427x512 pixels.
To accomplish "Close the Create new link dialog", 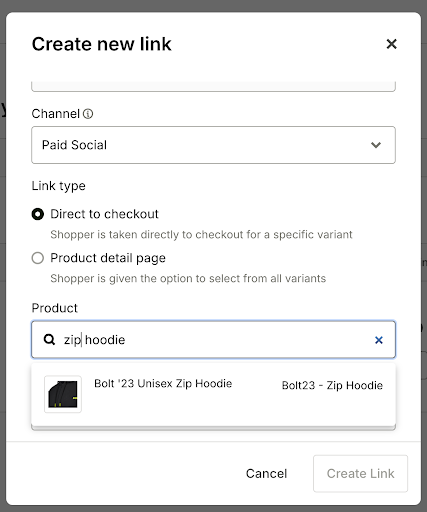I will click(x=391, y=44).
